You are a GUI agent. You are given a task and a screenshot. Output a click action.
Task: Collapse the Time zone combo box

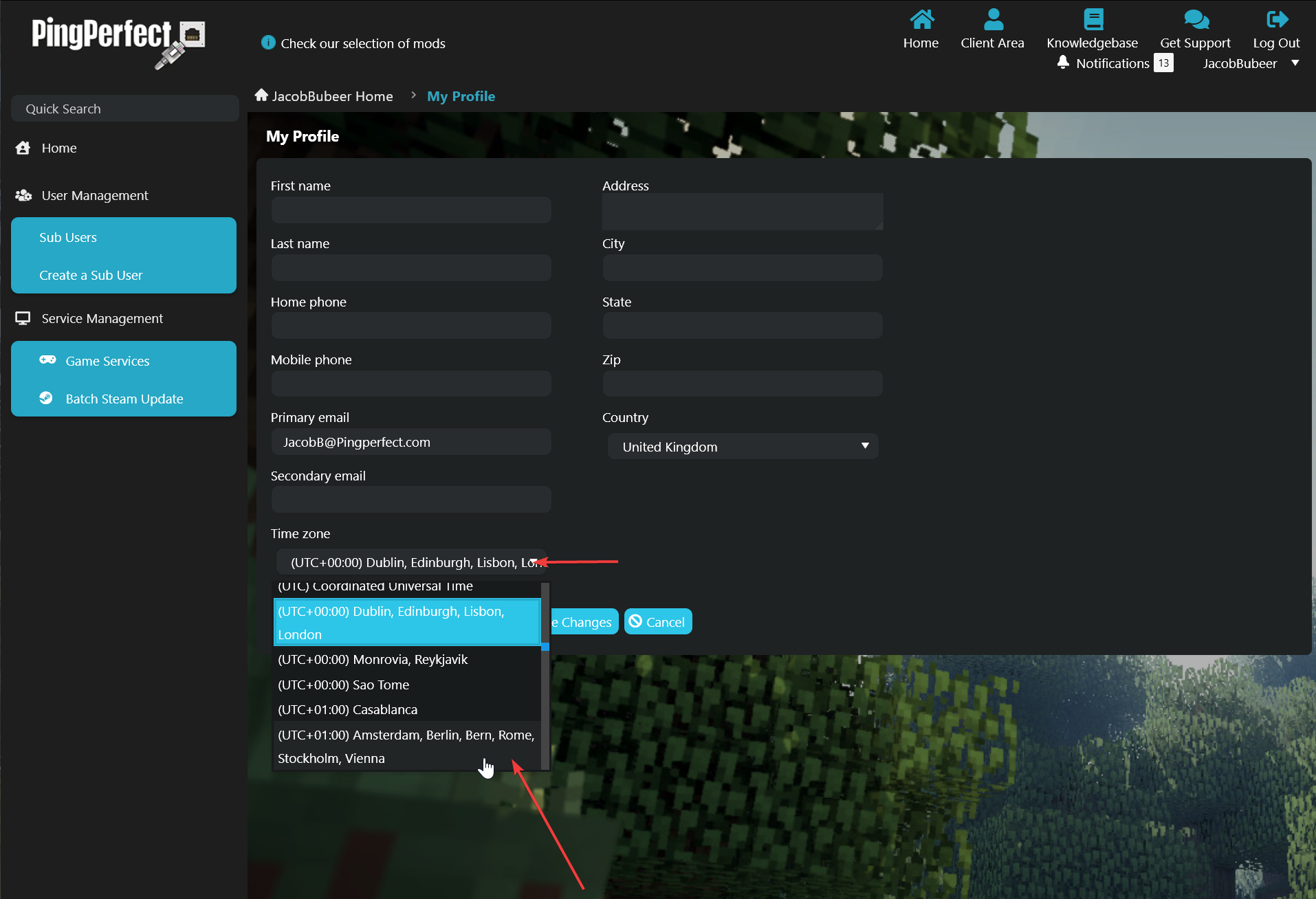pyautogui.click(x=411, y=562)
